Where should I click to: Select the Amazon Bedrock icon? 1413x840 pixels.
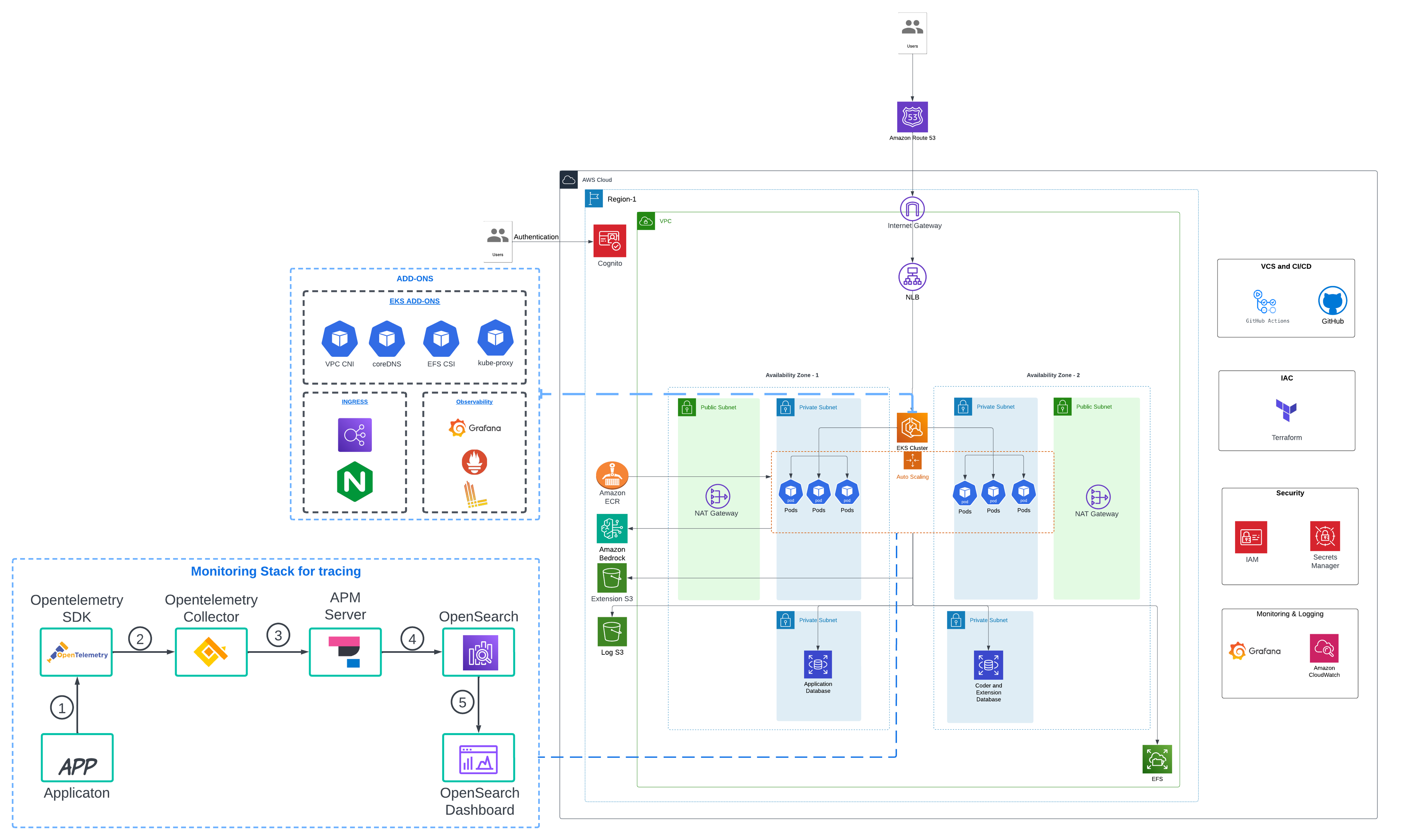coord(611,529)
